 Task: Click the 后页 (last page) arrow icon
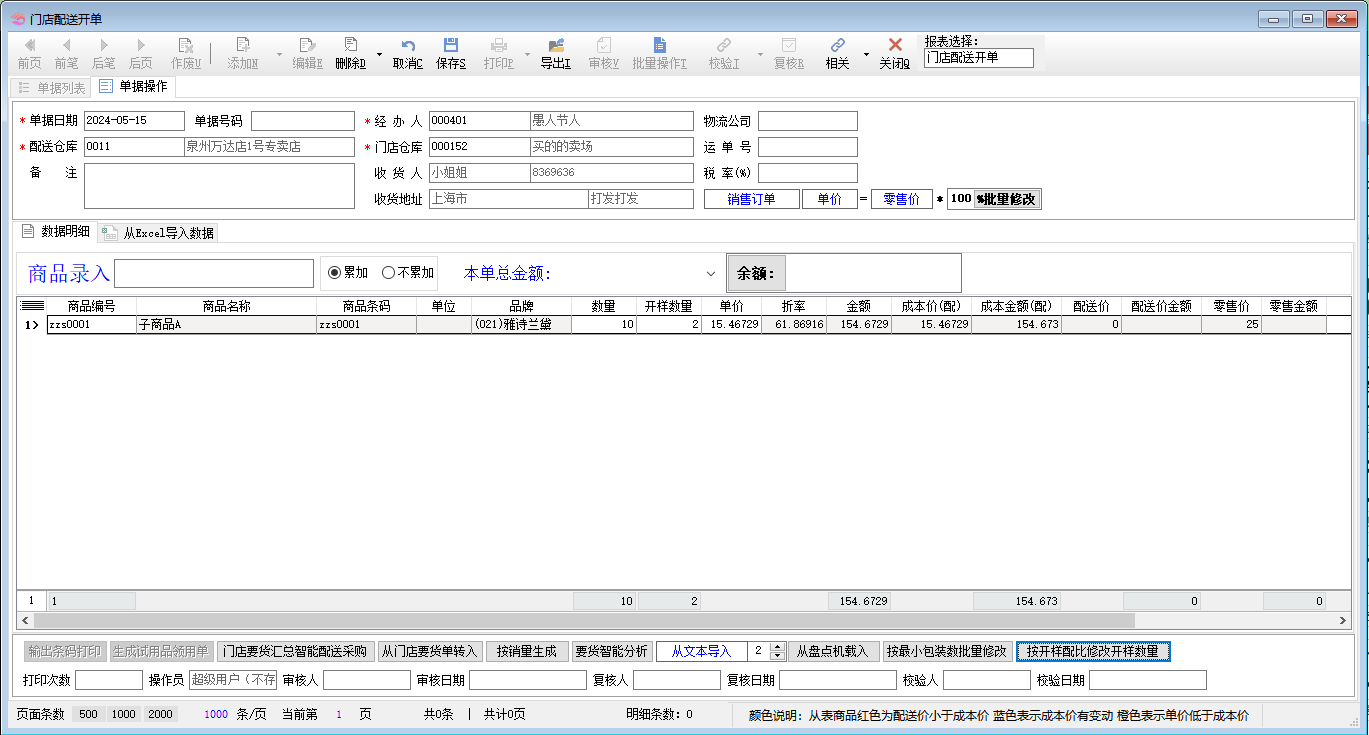click(x=141, y=45)
